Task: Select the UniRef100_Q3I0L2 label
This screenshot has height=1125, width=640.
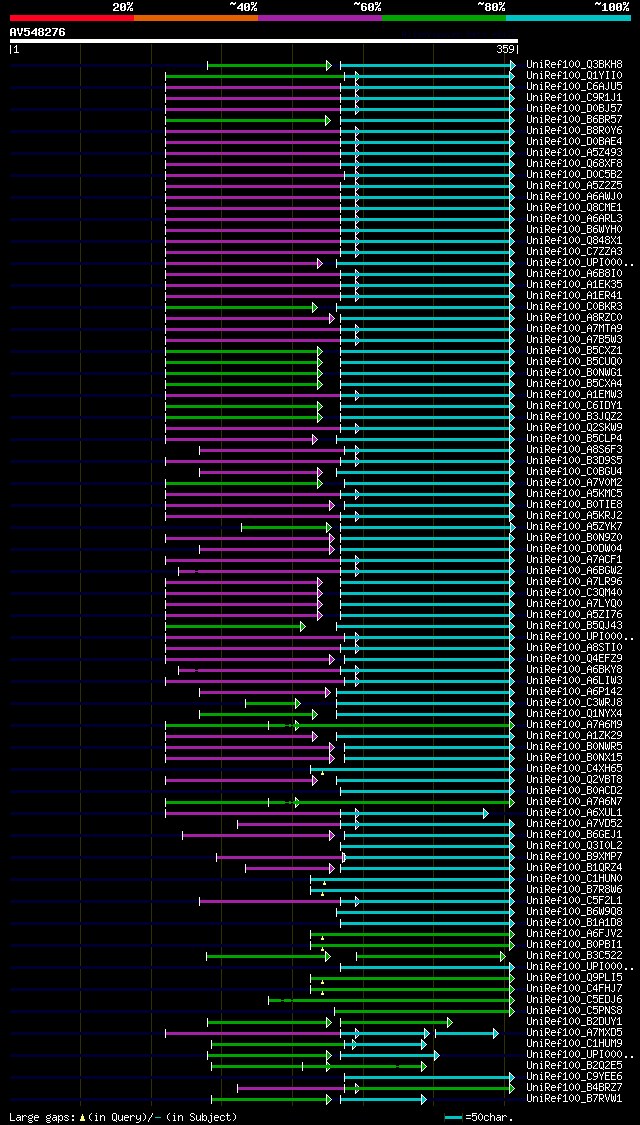Action: point(574,846)
